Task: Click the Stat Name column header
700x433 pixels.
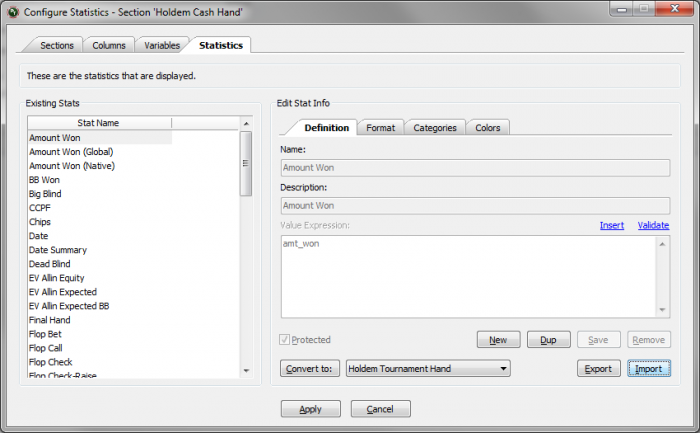Action: pos(99,123)
